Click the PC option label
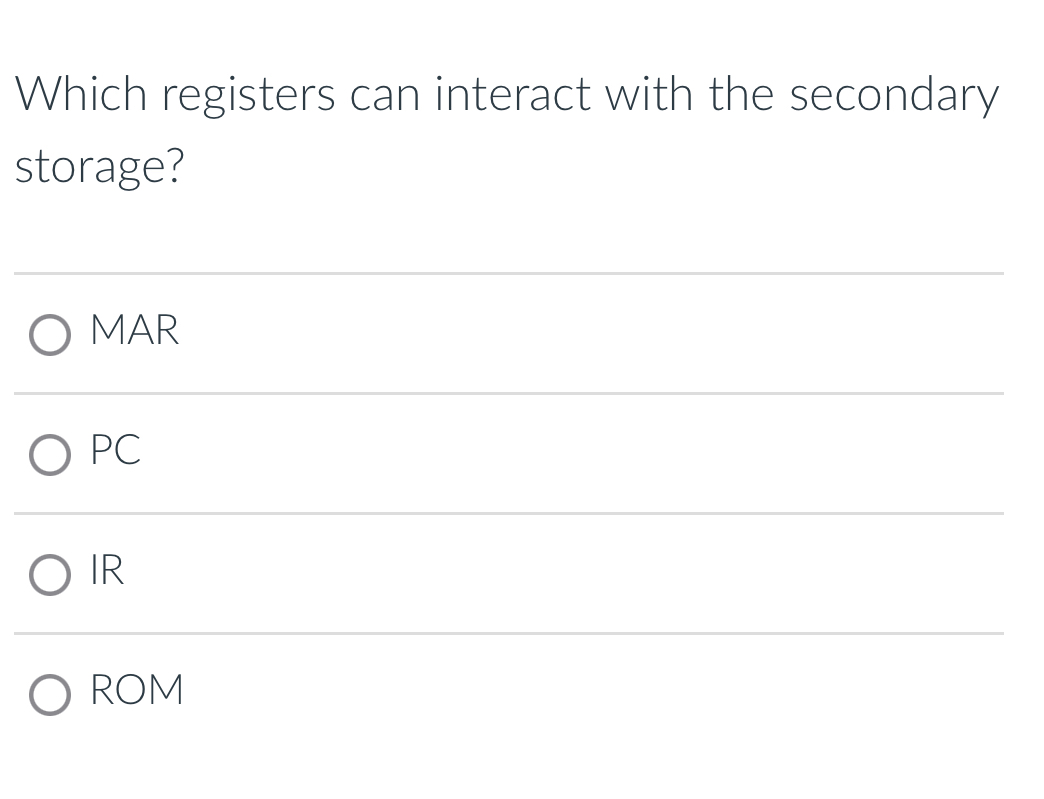Image resolution: width=1044 pixels, height=799 pixels. [114, 451]
